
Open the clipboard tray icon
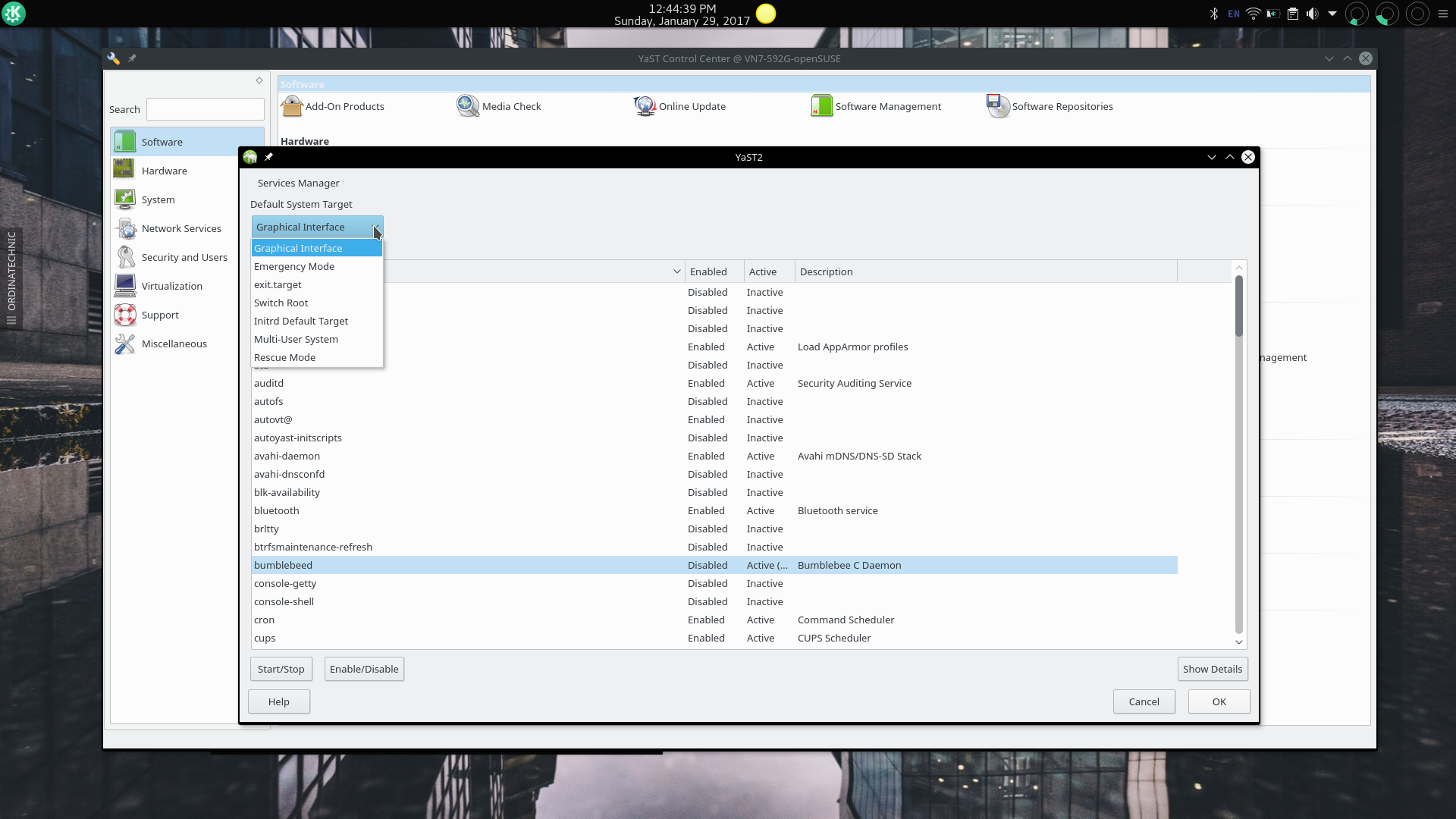point(1293,14)
